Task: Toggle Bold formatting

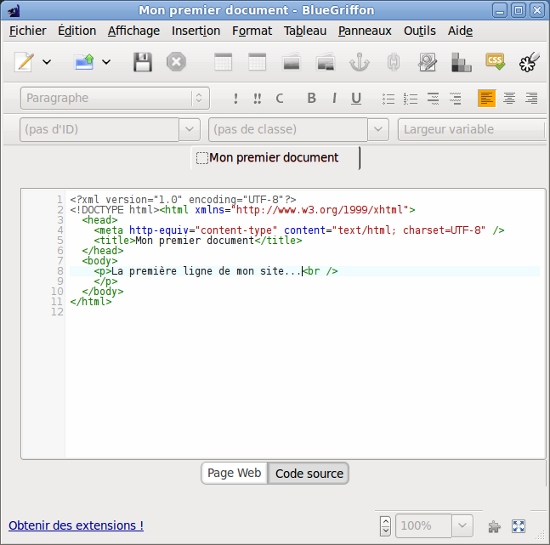Action: (311, 98)
